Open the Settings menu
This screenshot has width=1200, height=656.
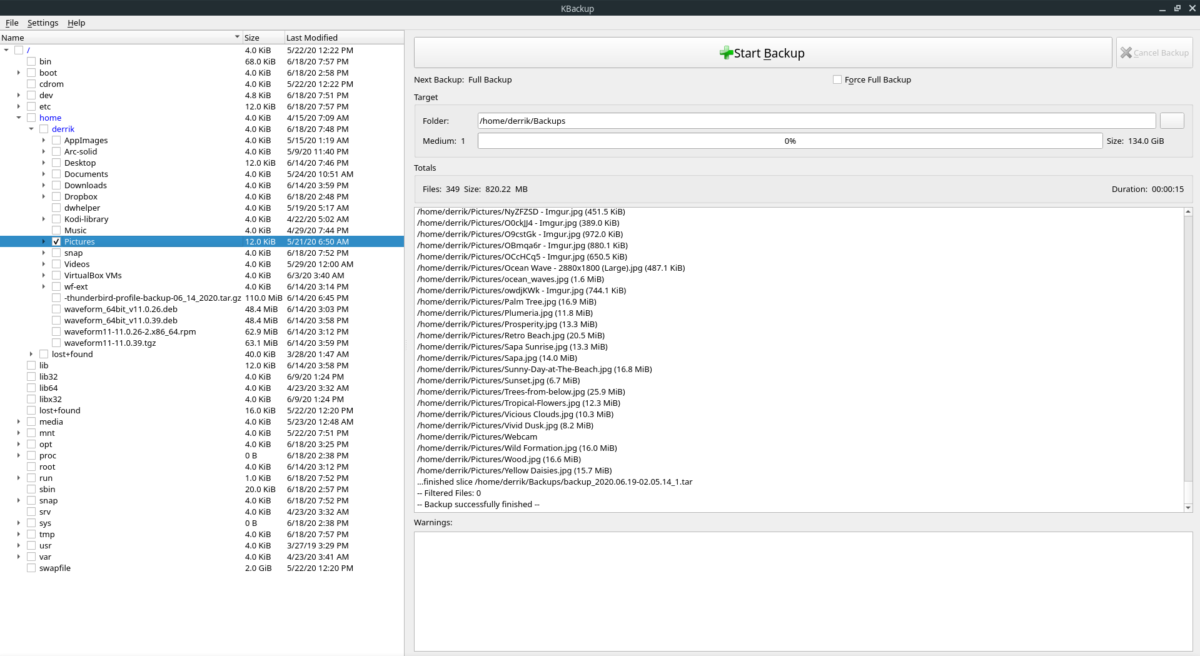42,22
